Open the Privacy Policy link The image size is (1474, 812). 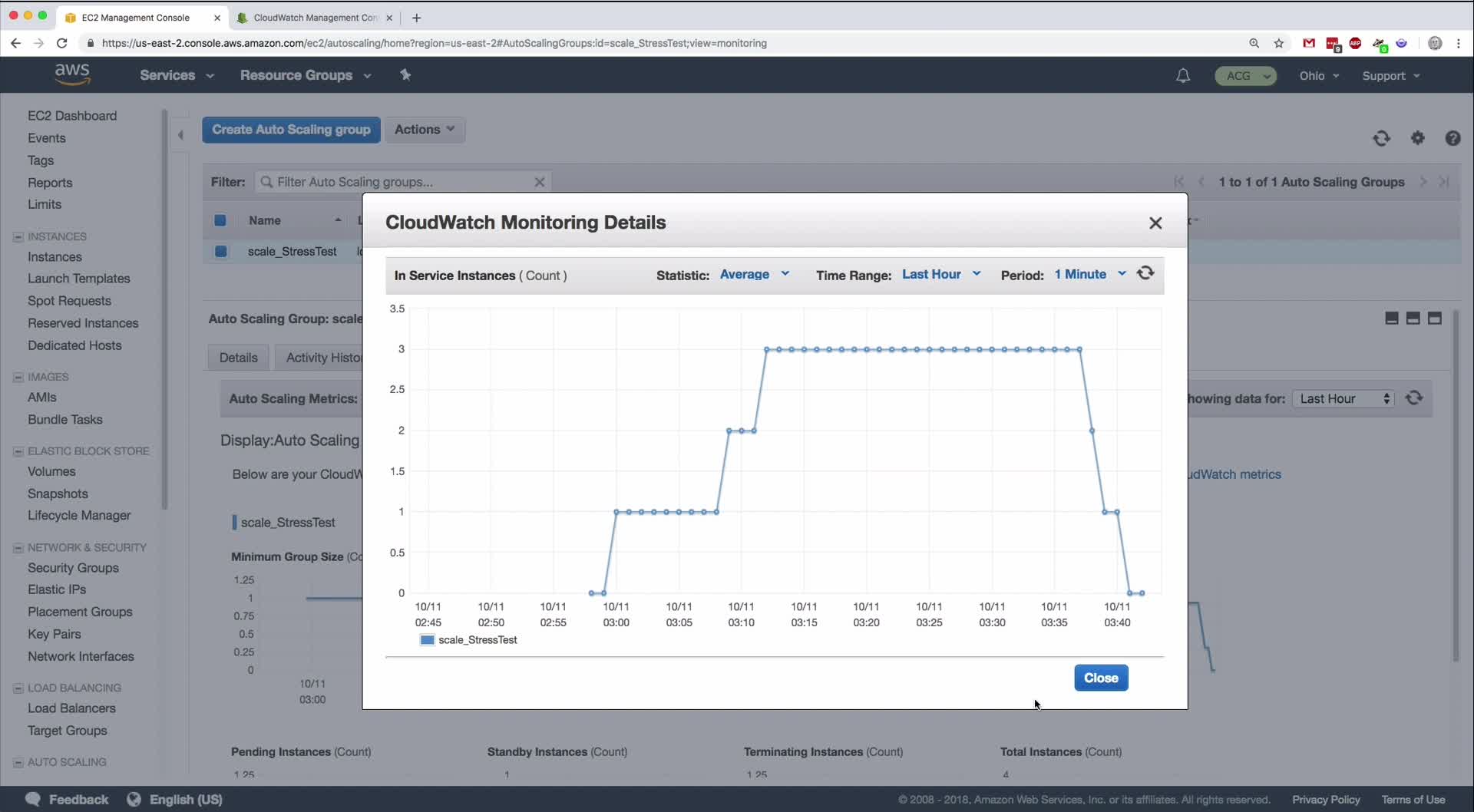click(1326, 800)
